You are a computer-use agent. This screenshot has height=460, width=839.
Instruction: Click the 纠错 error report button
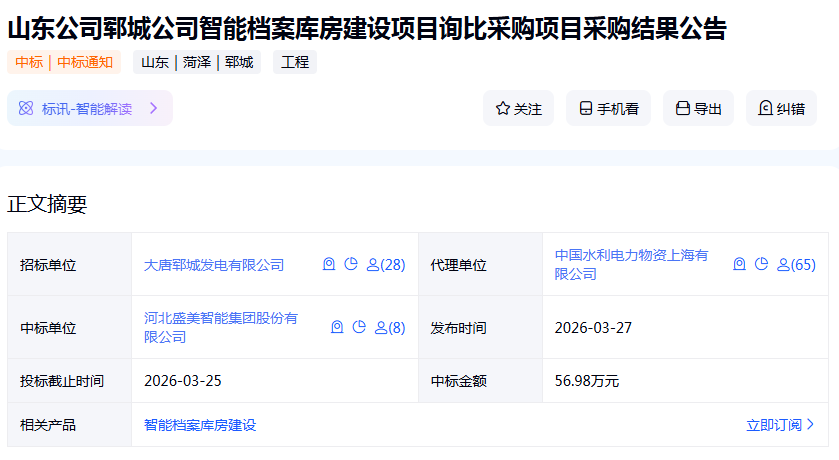[x=781, y=108]
